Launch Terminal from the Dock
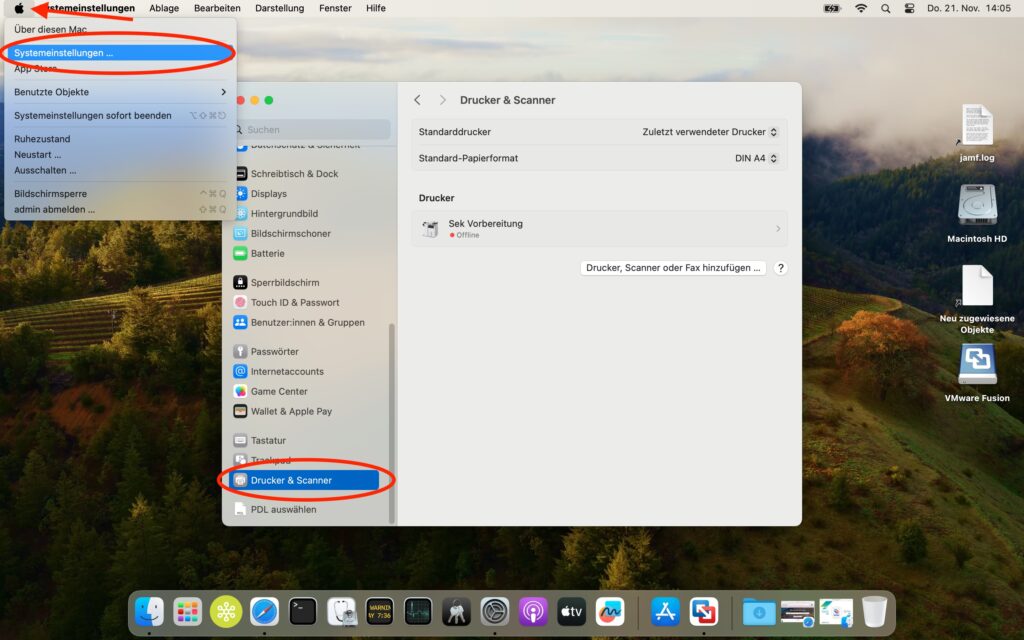Image resolution: width=1024 pixels, height=640 pixels. click(303, 611)
